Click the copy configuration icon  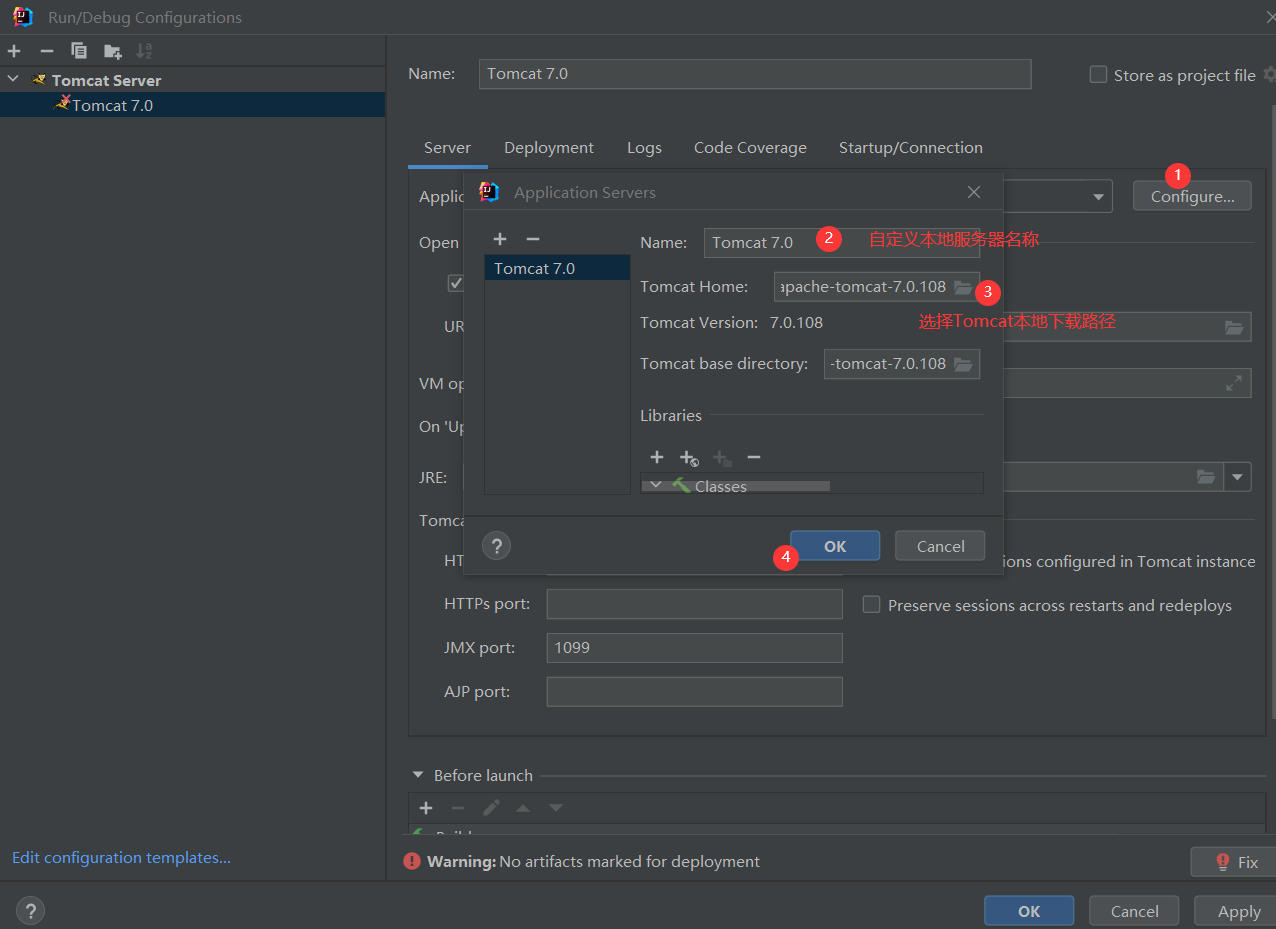[79, 51]
